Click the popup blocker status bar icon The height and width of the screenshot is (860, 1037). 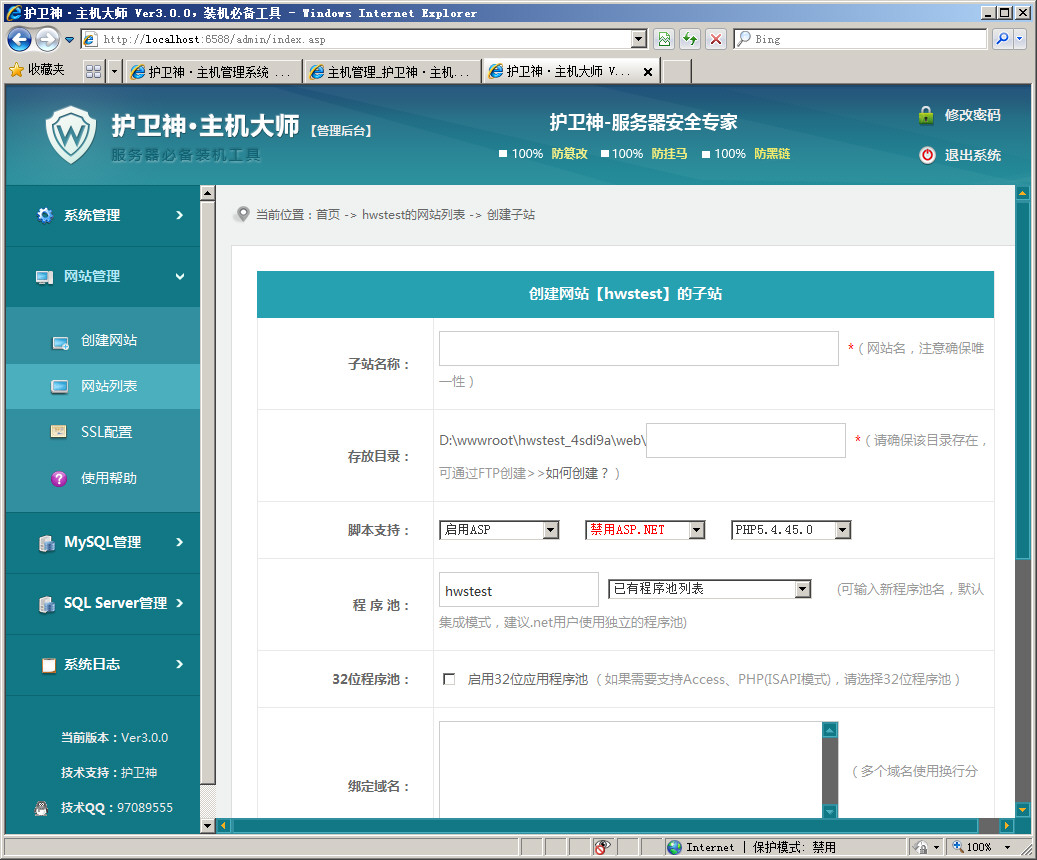click(602, 847)
